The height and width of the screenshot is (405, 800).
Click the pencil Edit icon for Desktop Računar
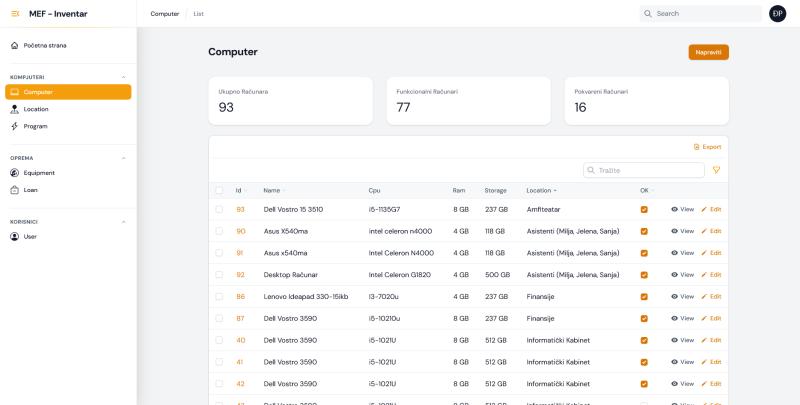pos(704,274)
